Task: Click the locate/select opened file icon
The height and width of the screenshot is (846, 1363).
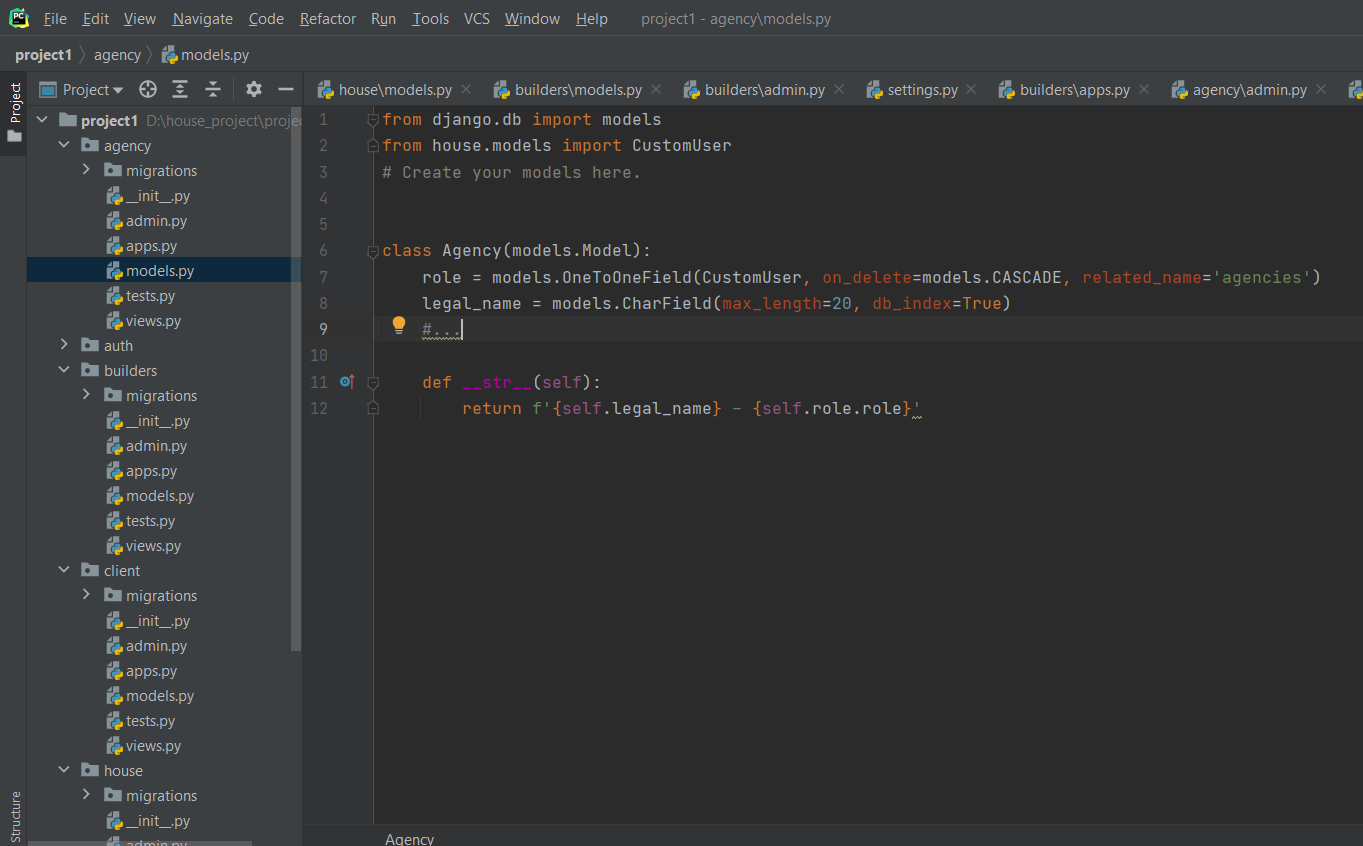Action: (148, 89)
